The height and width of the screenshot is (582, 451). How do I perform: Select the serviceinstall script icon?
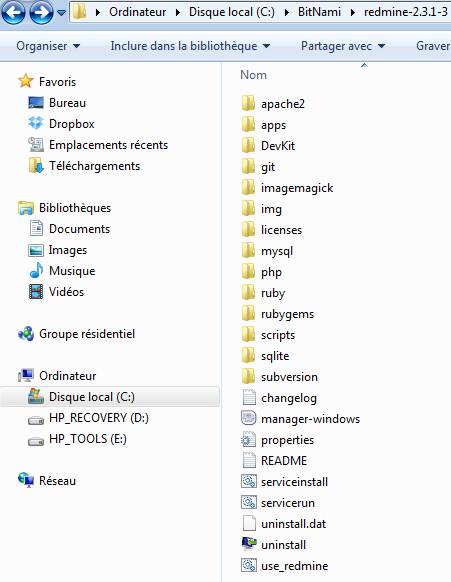point(248,481)
